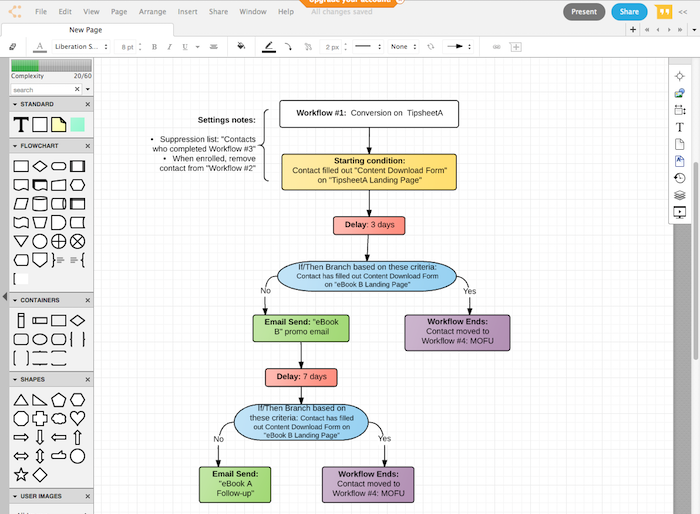Open the None line-start arrow dropdown
Image resolution: width=700 pixels, height=514 pixels.
point(403,46)
